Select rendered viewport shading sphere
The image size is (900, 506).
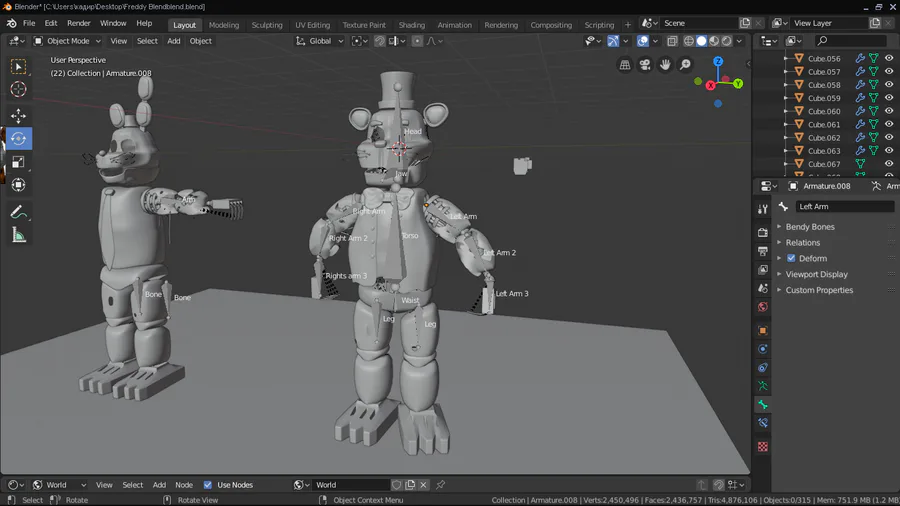(x=727, y=41)
